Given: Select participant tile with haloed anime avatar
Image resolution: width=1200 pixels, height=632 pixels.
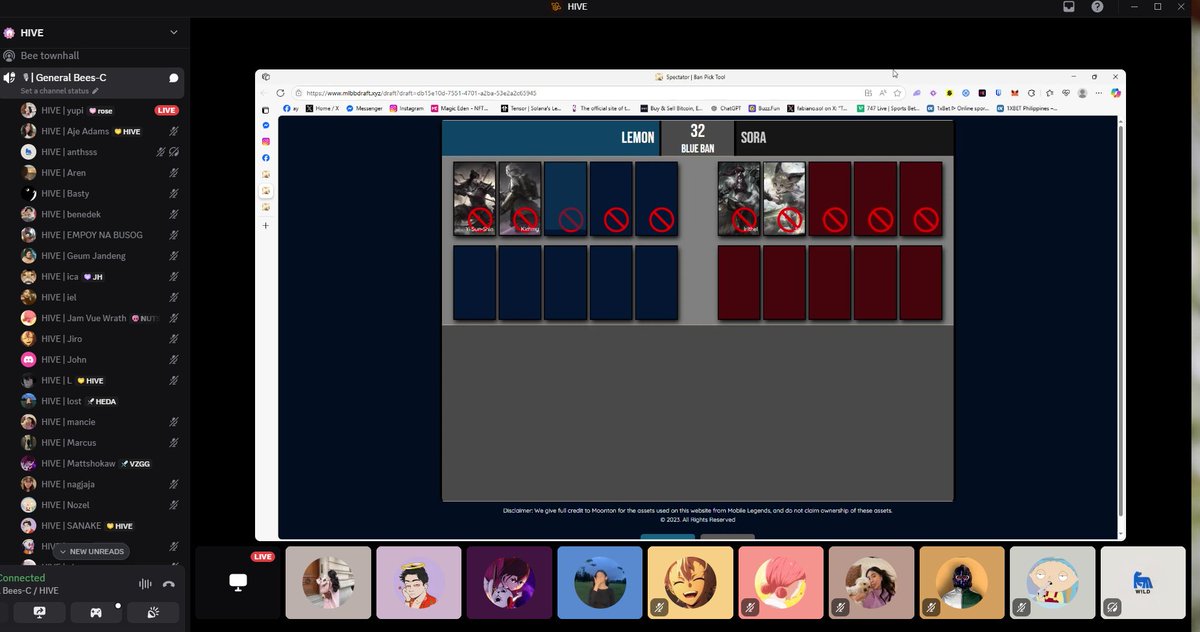Looking at the screenshot, I should pos(419,582).
